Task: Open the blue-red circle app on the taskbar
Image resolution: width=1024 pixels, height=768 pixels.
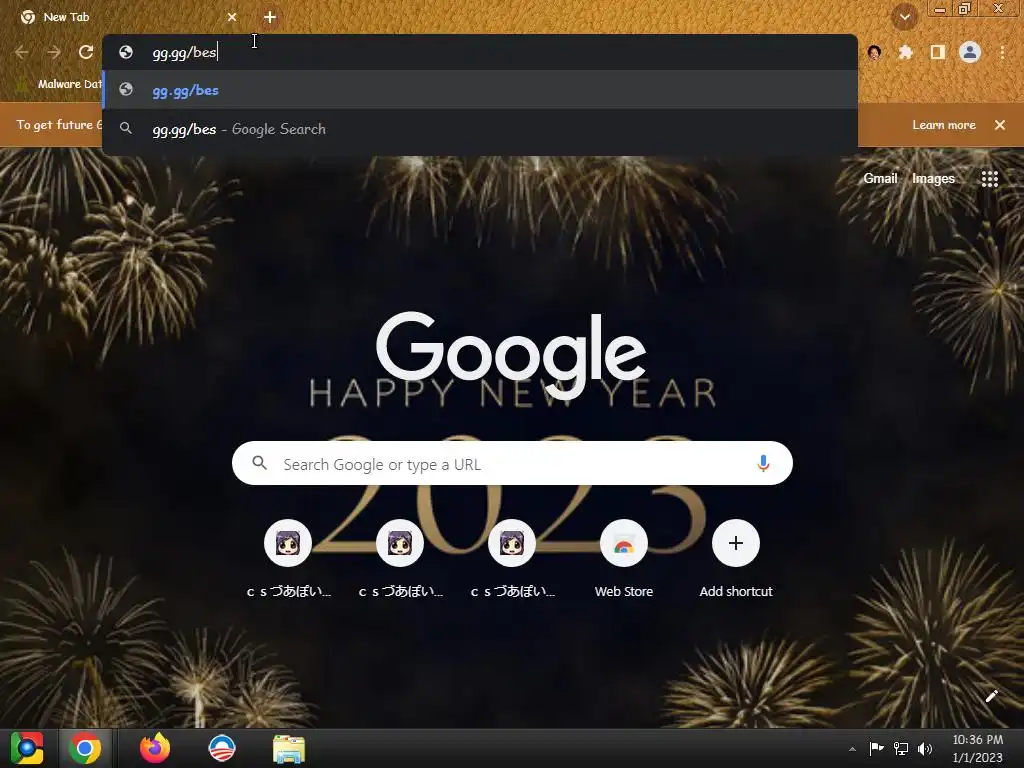Action: (x=221, y=748)
